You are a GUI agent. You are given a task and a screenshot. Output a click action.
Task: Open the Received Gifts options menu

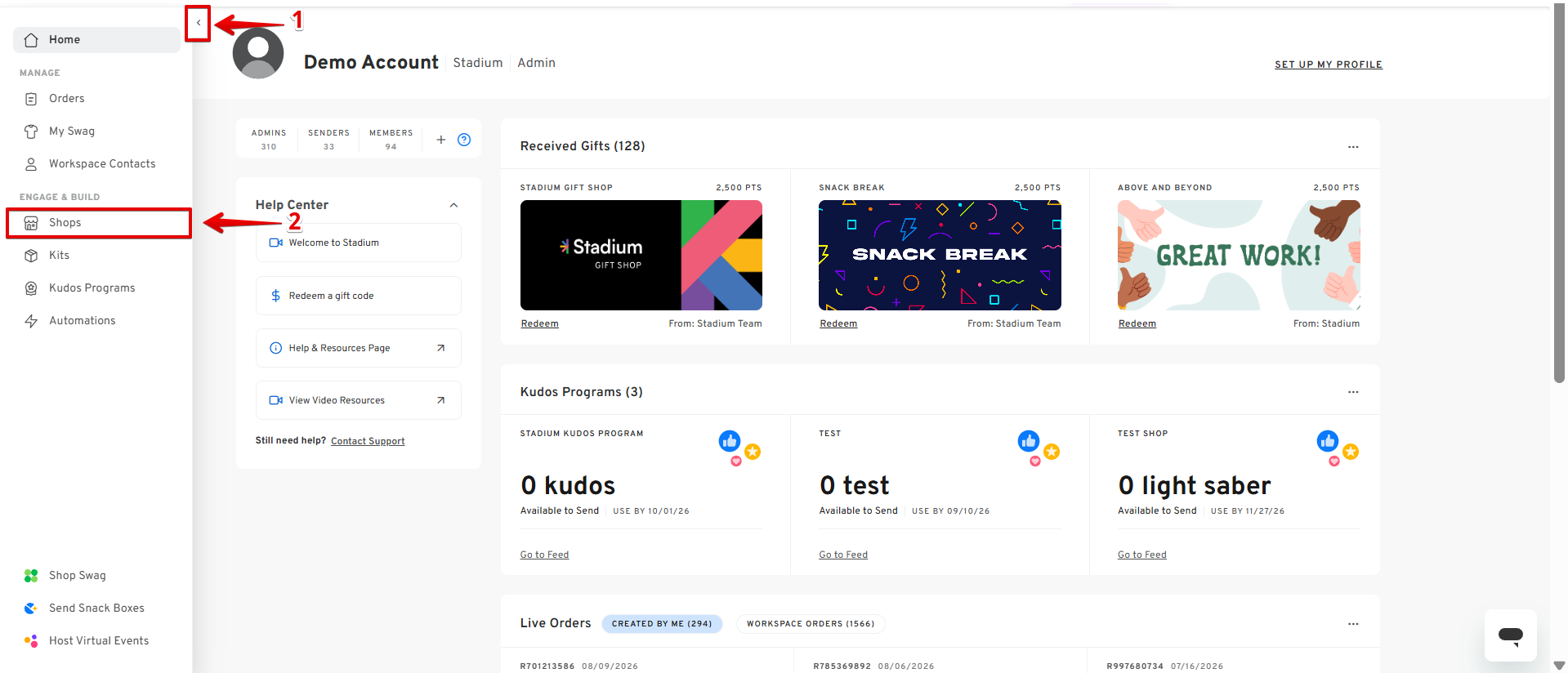point(1353,147)
